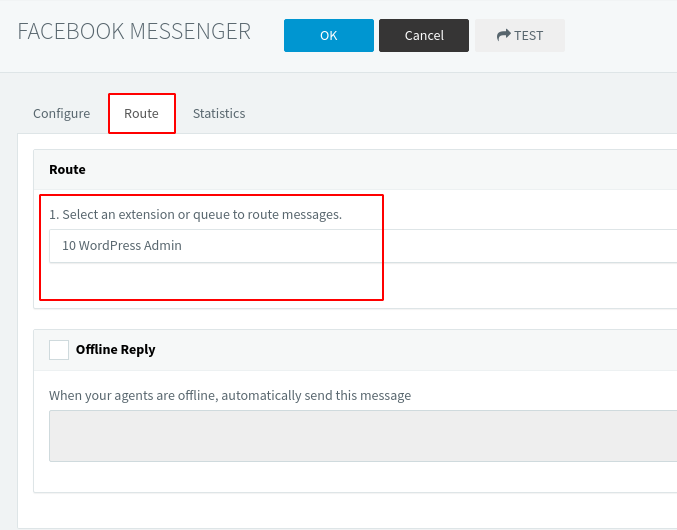Screen dimensions: 677x530
Task: Enable the Offline Reply checkbox
Action: tap(59, 350)
